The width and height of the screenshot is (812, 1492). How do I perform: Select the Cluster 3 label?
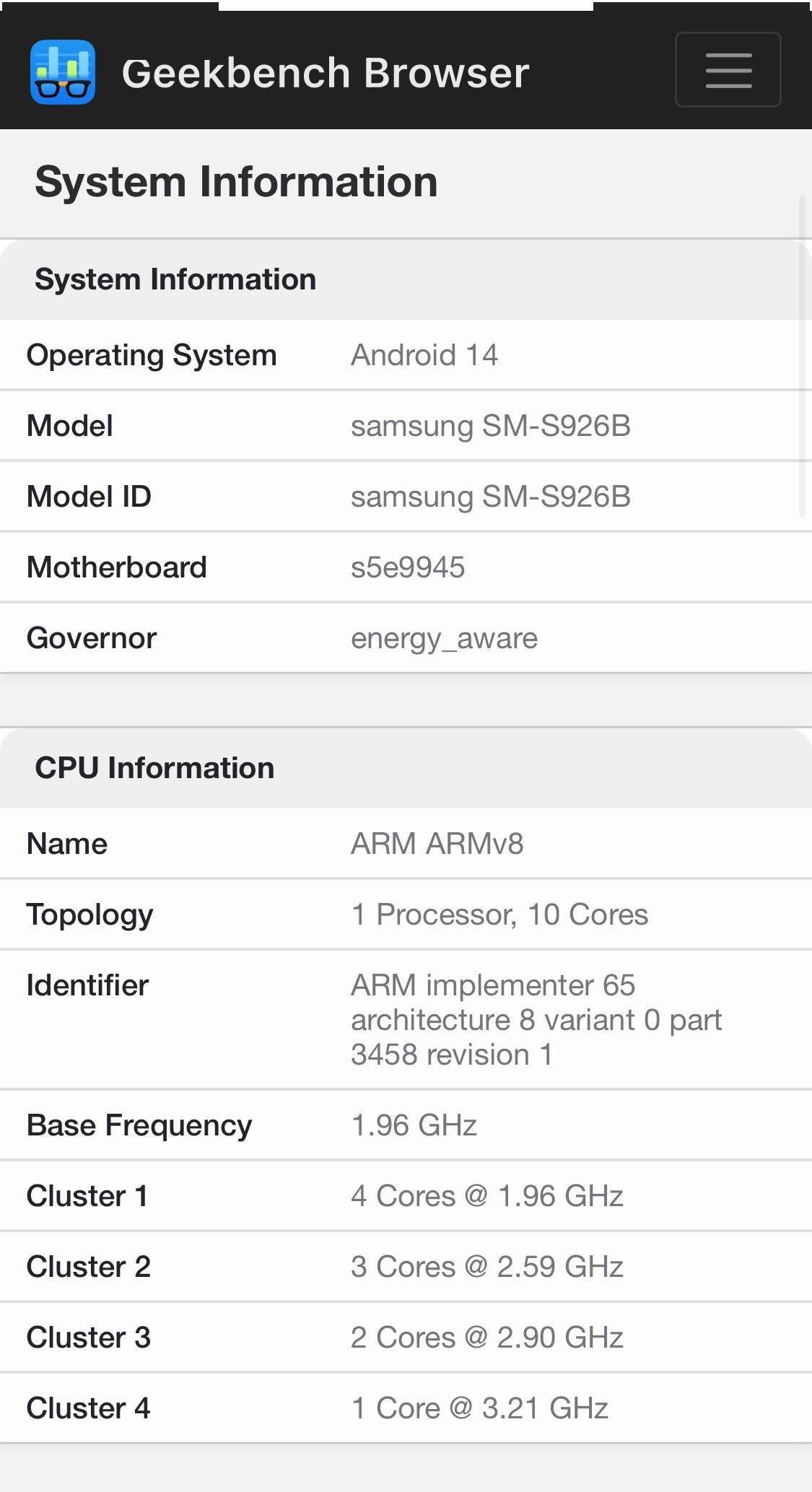(89, 1338)
